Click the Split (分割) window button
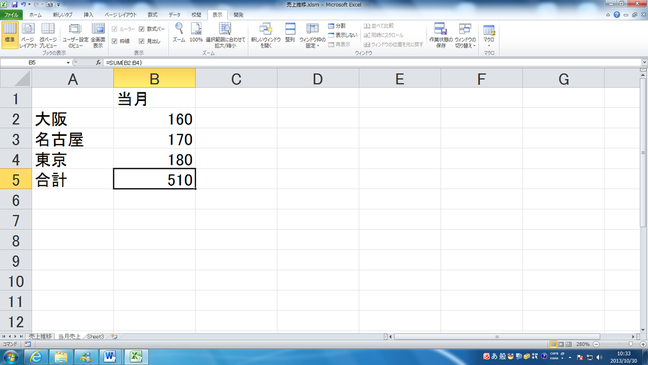 pos(337,26)
